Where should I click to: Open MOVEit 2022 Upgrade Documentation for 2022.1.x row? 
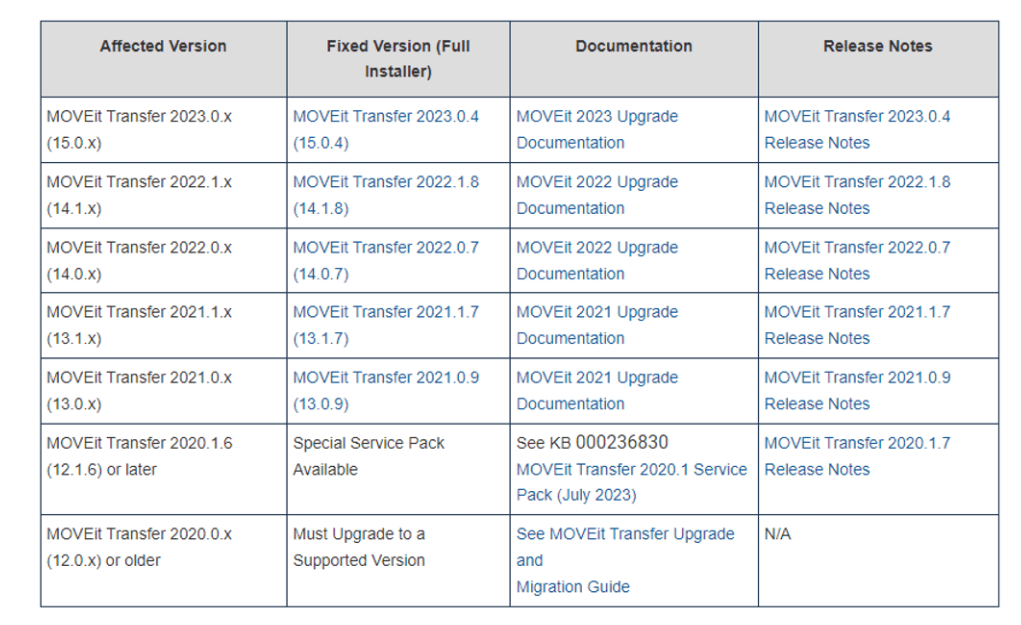click(597, 195)
